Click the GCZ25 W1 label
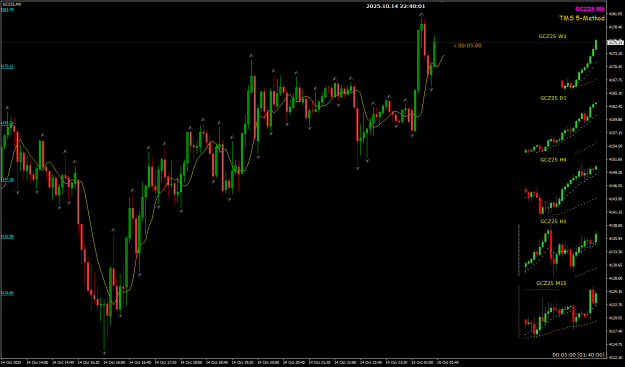This screenshot has height=367, width=625. tap(552, 36)
